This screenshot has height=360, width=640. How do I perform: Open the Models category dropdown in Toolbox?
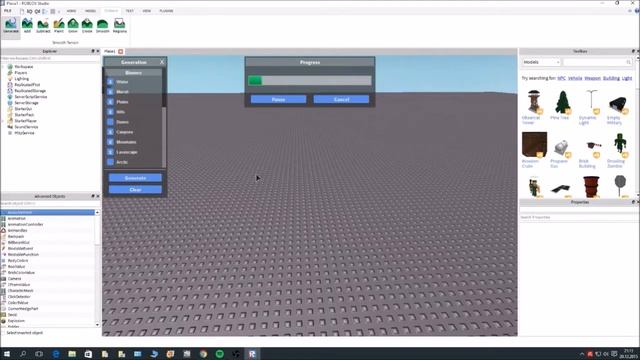[x=541, y=62]
